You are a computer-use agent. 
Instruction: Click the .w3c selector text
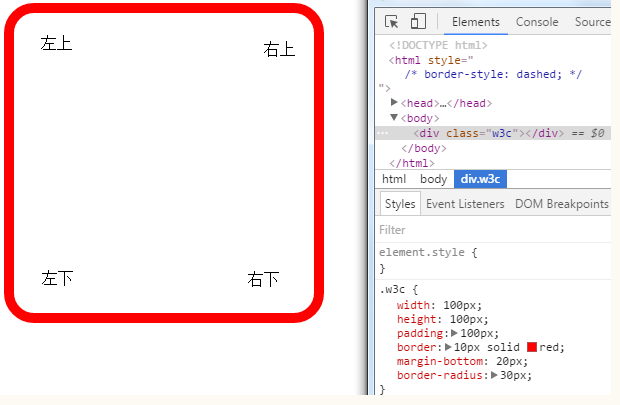tap(392, 289)
